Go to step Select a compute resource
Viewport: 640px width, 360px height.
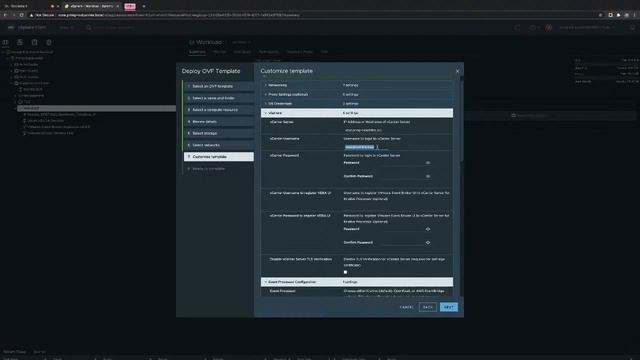pos(218,110)
